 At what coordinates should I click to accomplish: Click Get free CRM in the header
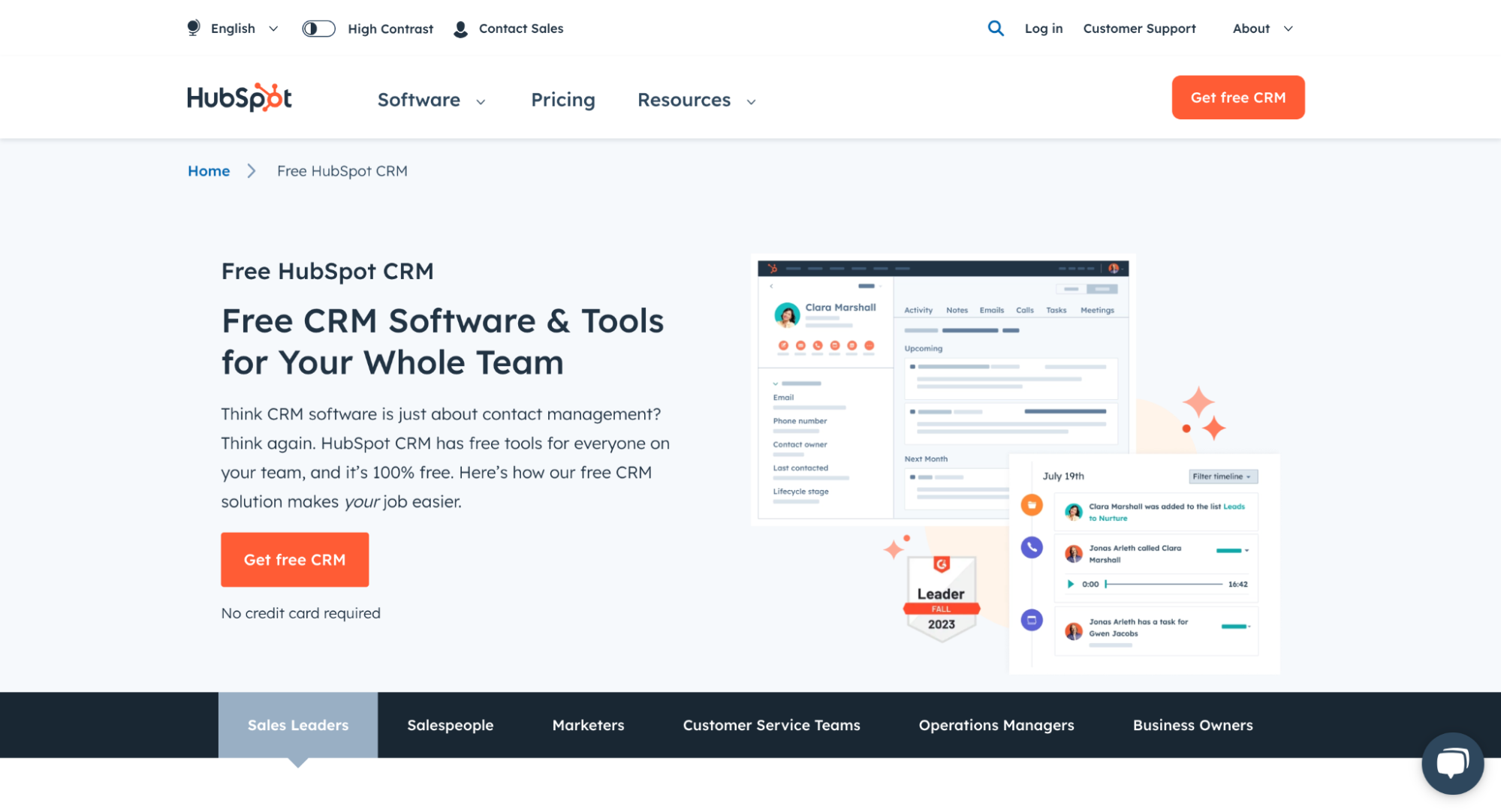[x=1238, y=98]
